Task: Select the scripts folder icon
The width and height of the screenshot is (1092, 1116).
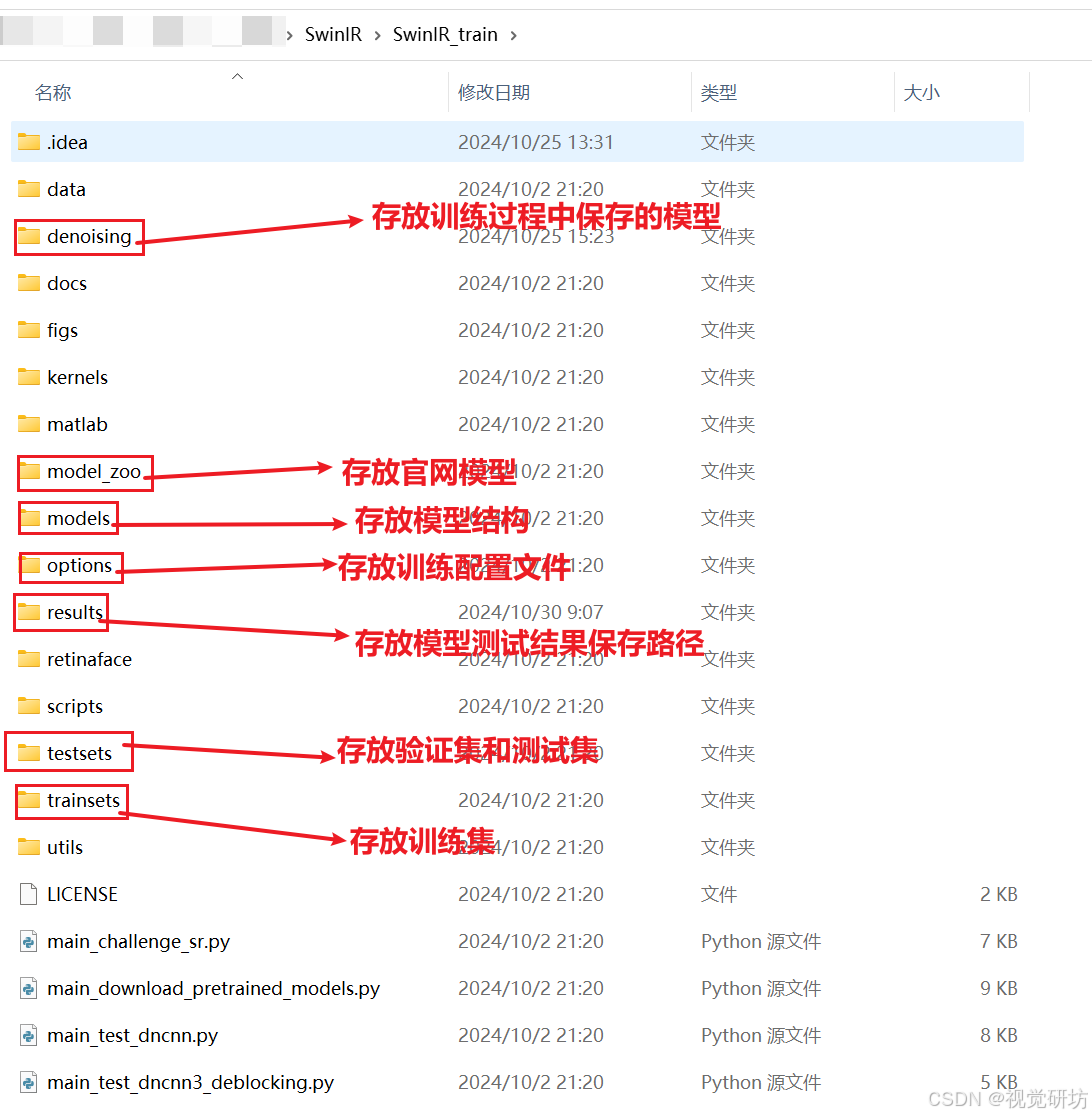Action: pos(28,706)
